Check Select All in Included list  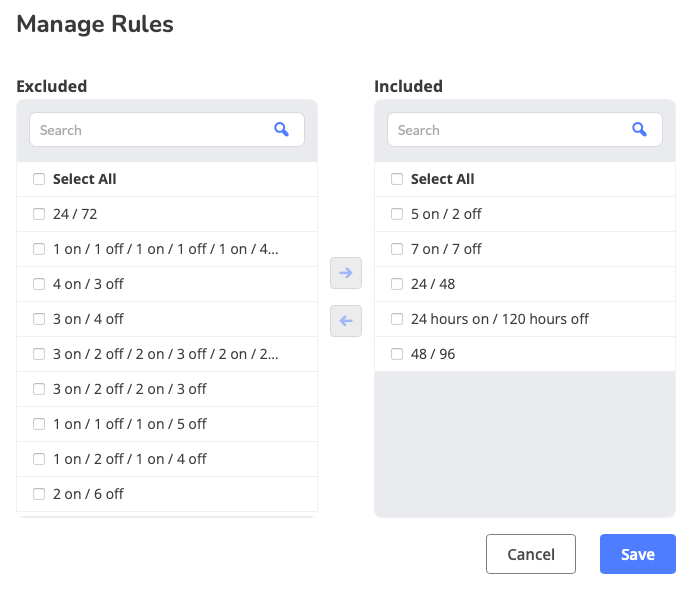point(397,179)
